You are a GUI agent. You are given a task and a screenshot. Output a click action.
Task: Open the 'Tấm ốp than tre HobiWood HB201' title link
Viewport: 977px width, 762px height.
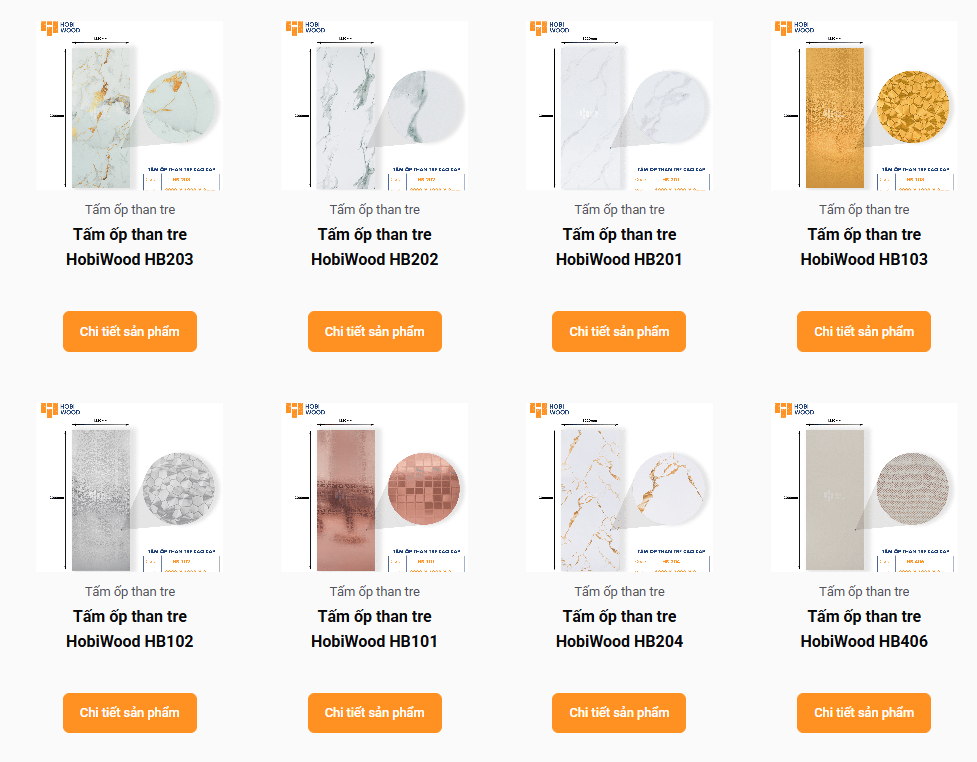(x=619, y=247)
